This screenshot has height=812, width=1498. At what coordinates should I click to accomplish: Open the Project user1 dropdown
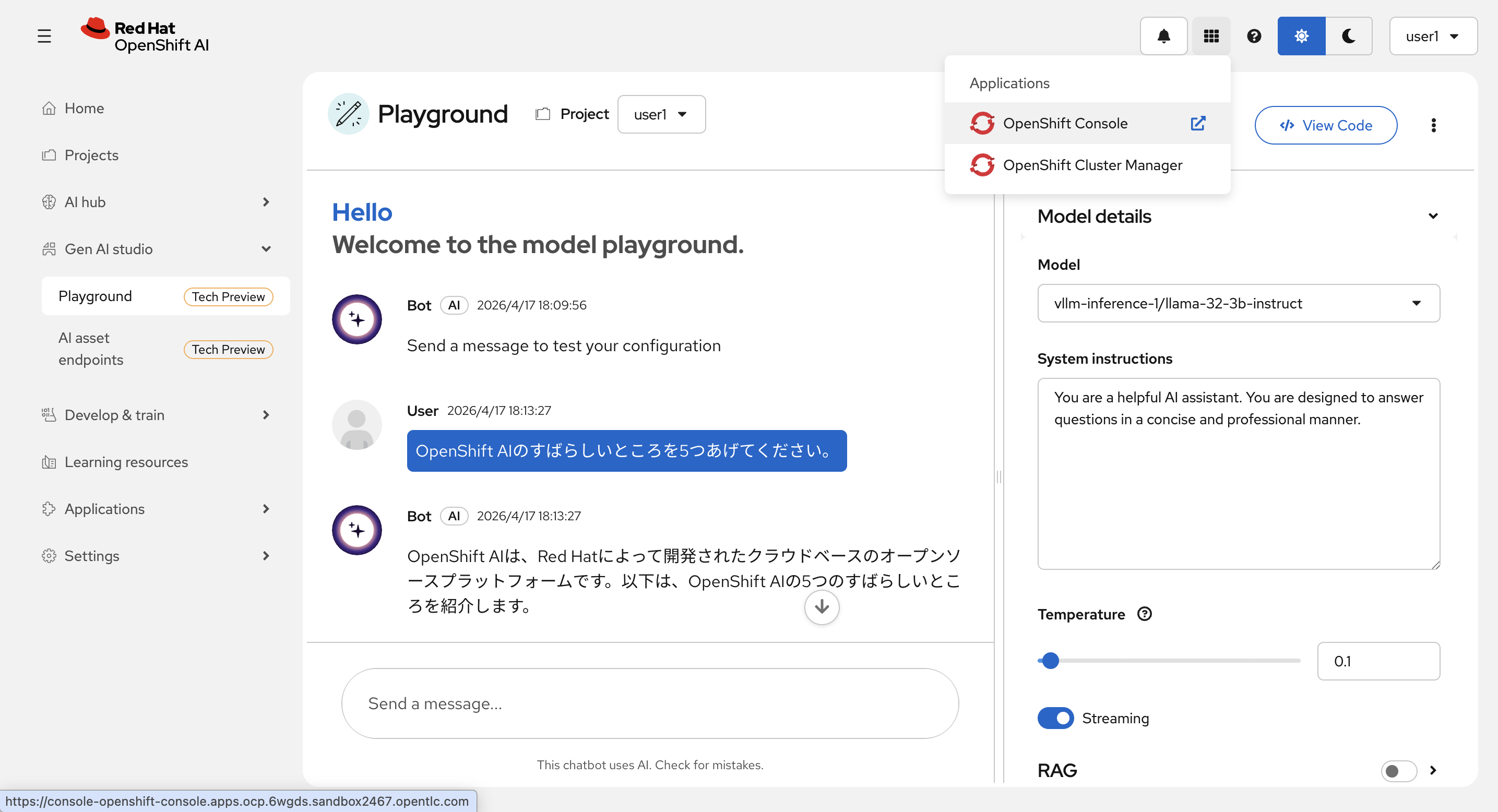pos(661,114)
